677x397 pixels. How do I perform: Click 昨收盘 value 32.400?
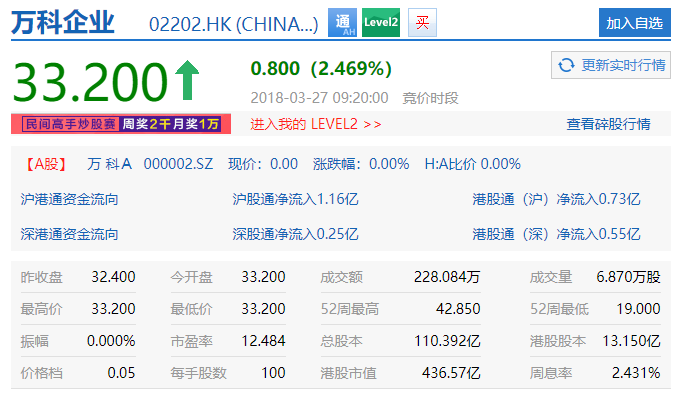click(x=113, y=277)
